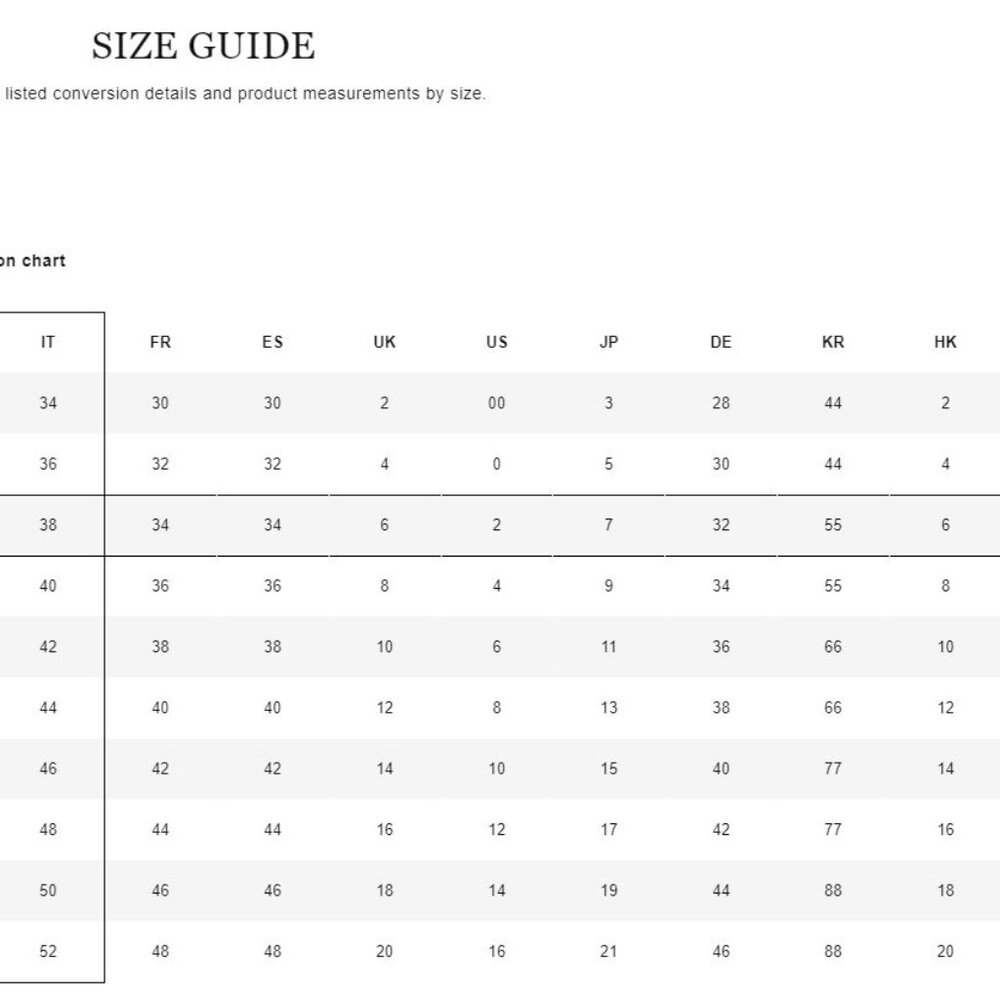Select the HK column header

pyautogui.click(x=945, y=342)
